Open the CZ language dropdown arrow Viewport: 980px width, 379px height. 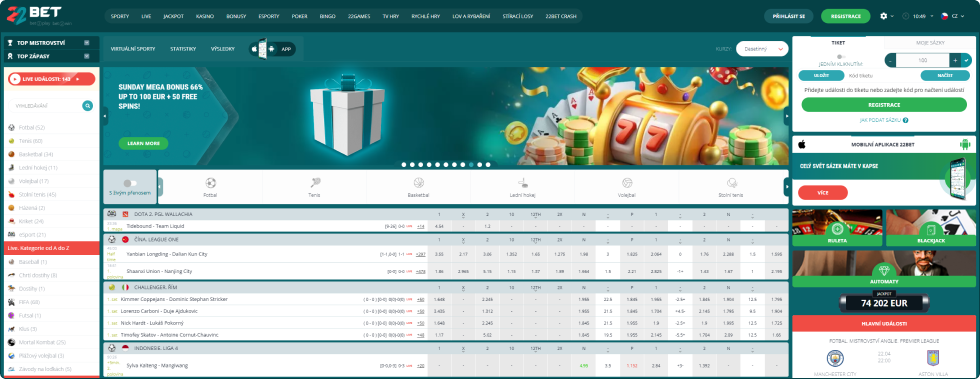(x=963, y=16)
